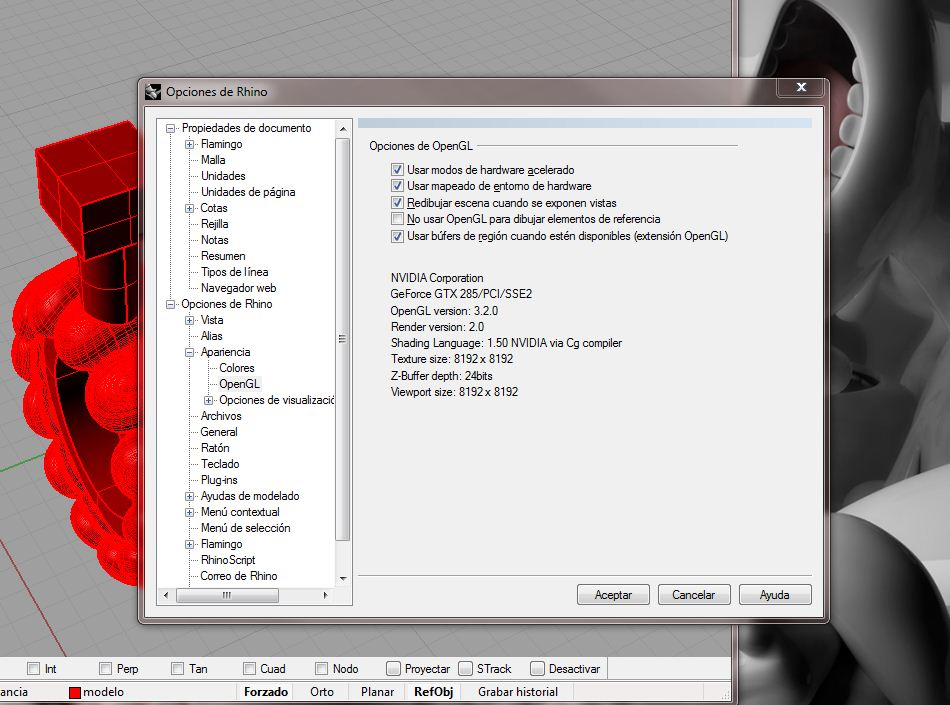Toggle Usar modos de hardware acelerado checkbox
Viewport: 950px width, 705px height.
(x=397, y=170)
